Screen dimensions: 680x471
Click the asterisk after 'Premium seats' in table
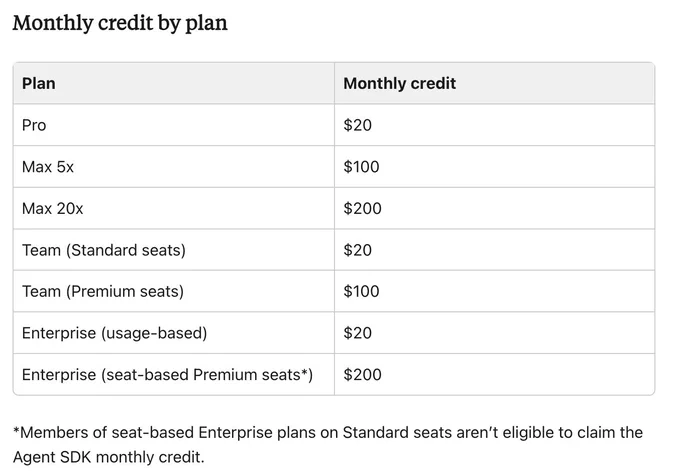pos(304,372)
